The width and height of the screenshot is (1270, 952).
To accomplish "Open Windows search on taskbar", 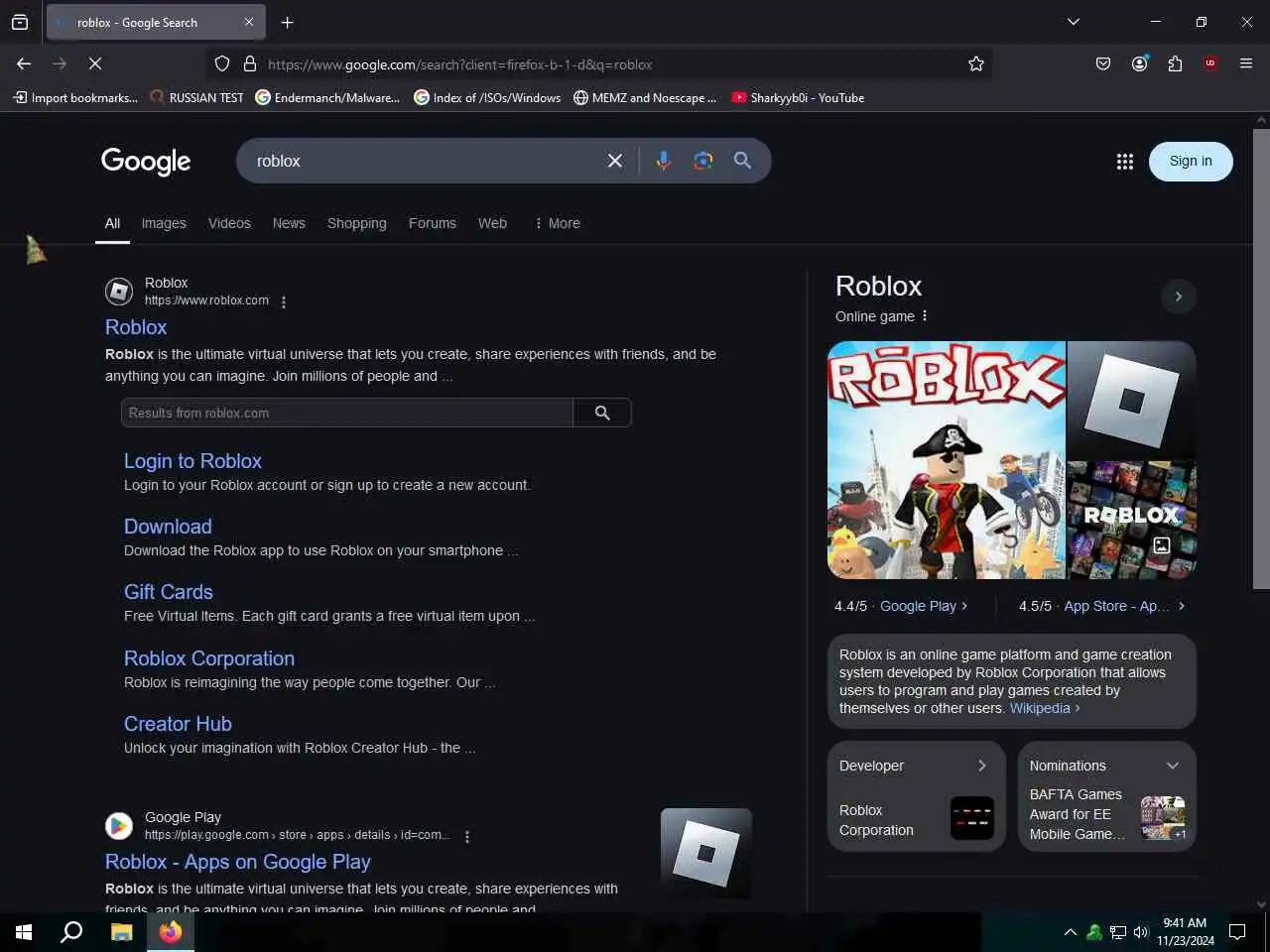I will pos(71,932).
